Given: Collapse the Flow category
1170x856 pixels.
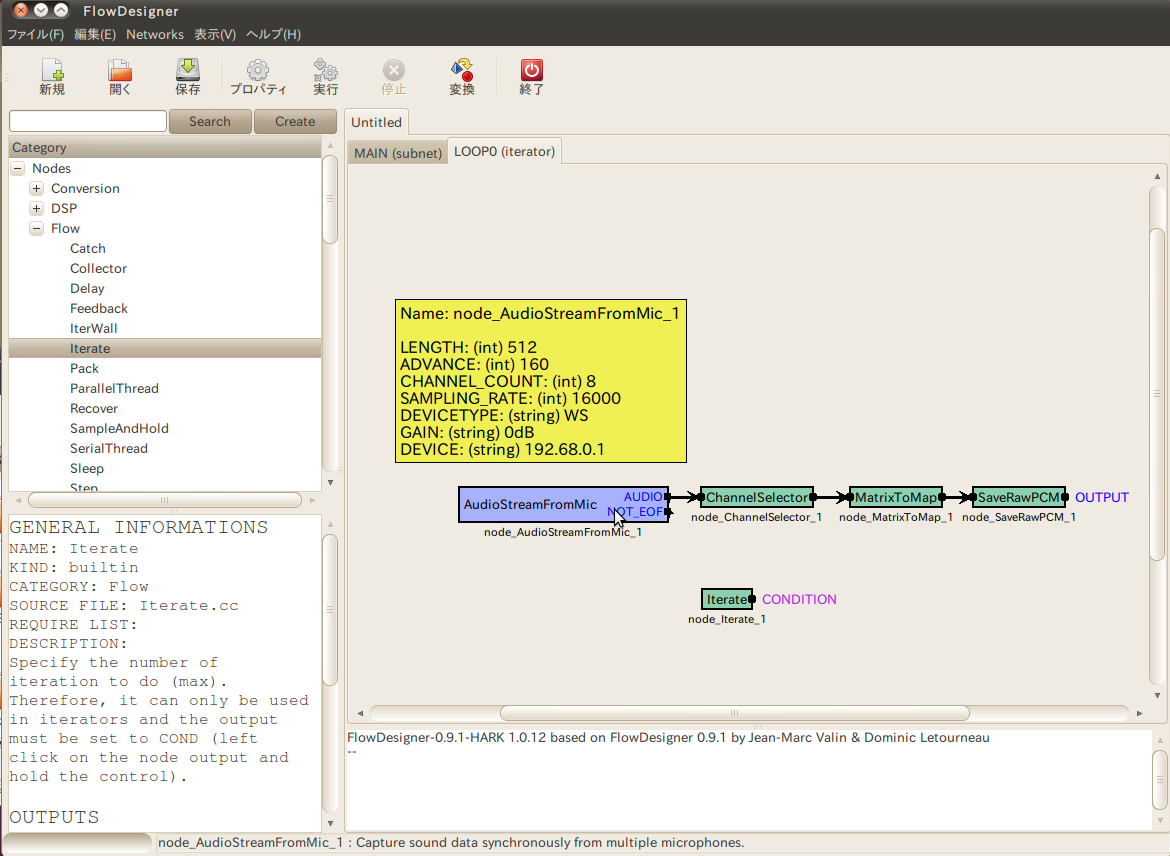Looking at the screenshot, I should click(x=37, y=228).
